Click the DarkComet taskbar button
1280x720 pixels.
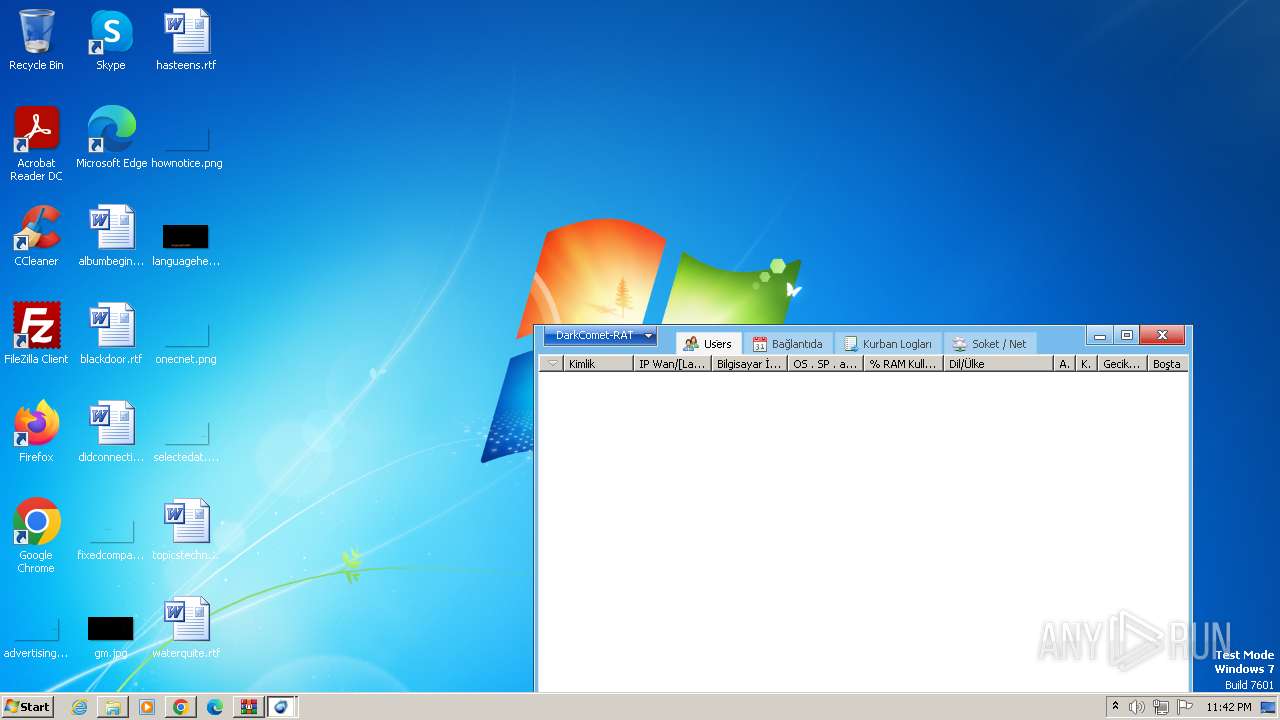pyautogui.click(x=282, y=707)
